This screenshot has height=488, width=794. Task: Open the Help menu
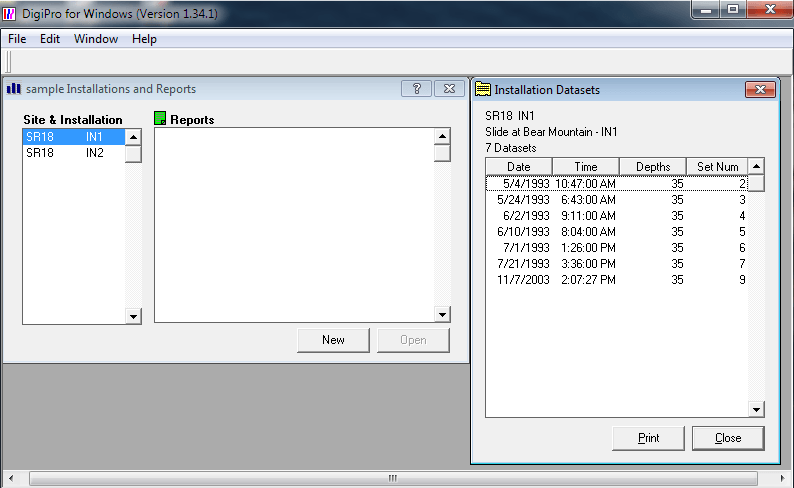pyautogui.click(x=144, y=39)
